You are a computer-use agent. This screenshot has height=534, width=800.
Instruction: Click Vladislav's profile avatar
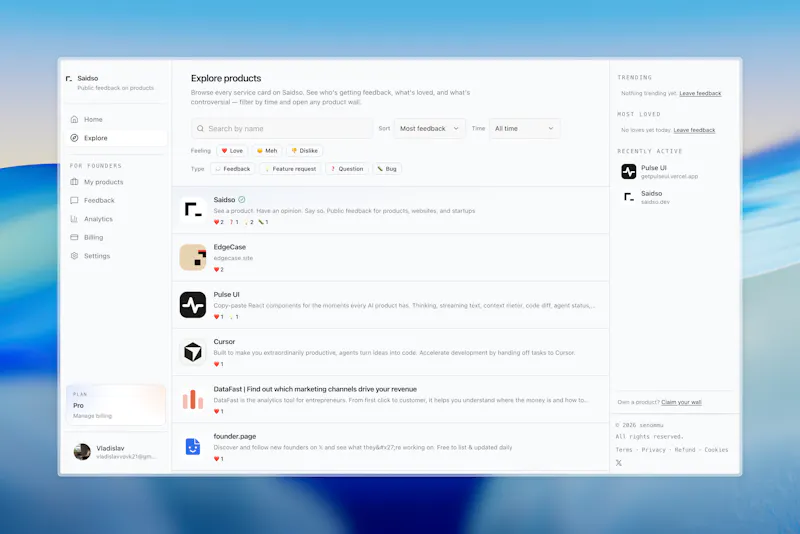82,452
